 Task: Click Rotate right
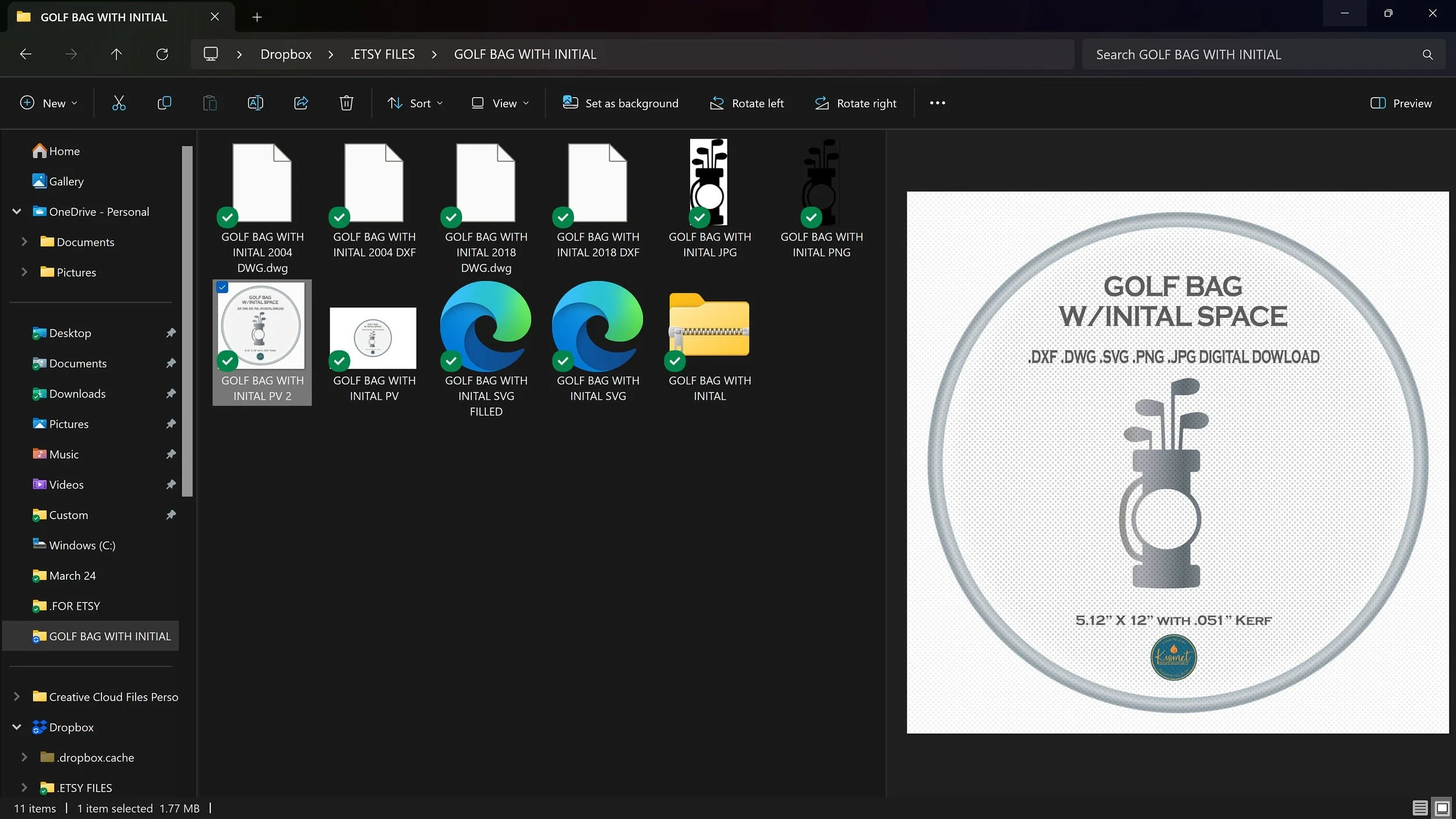click(856, 103)
